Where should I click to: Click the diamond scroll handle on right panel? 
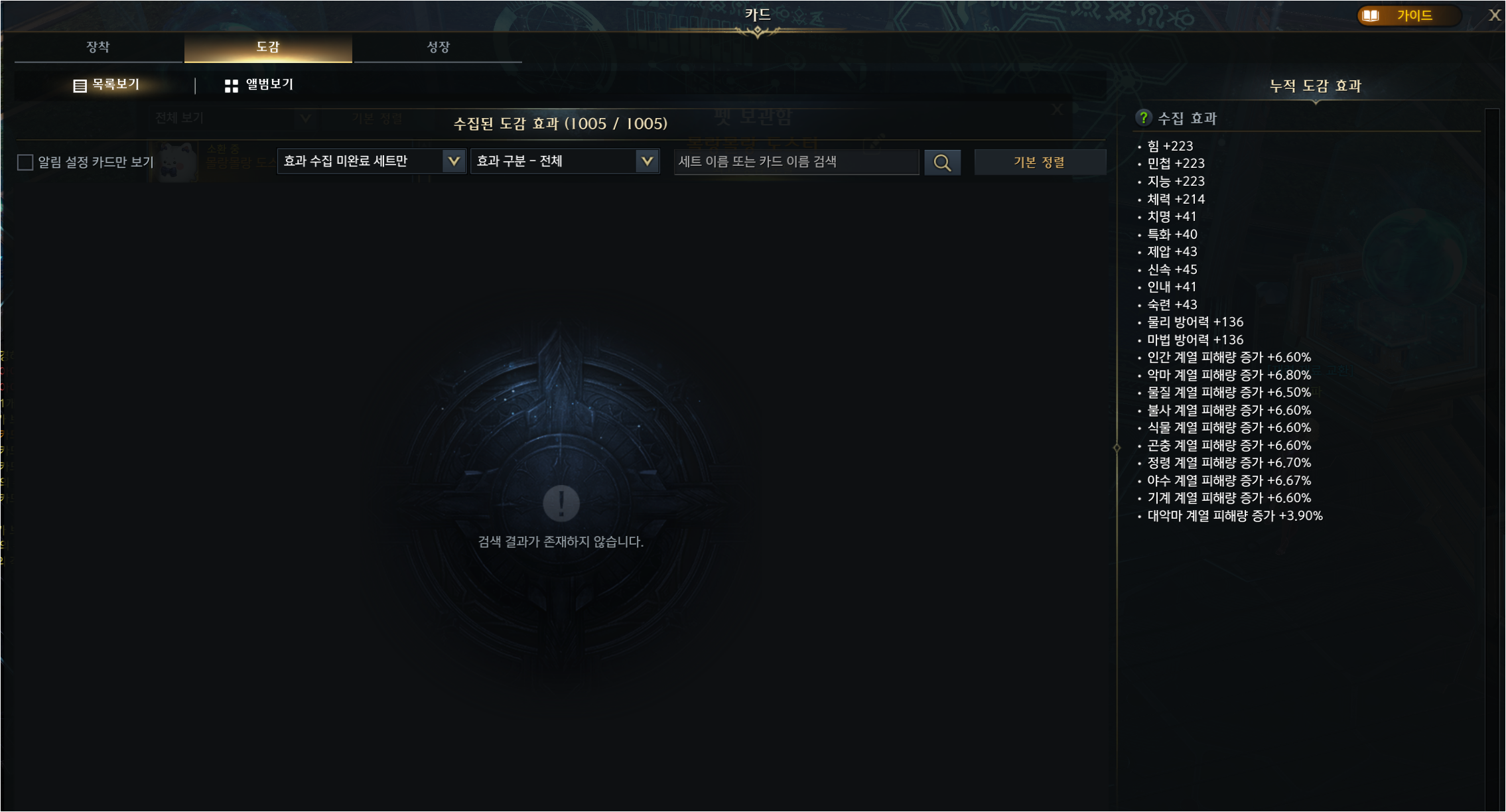tap(1117, 448)
